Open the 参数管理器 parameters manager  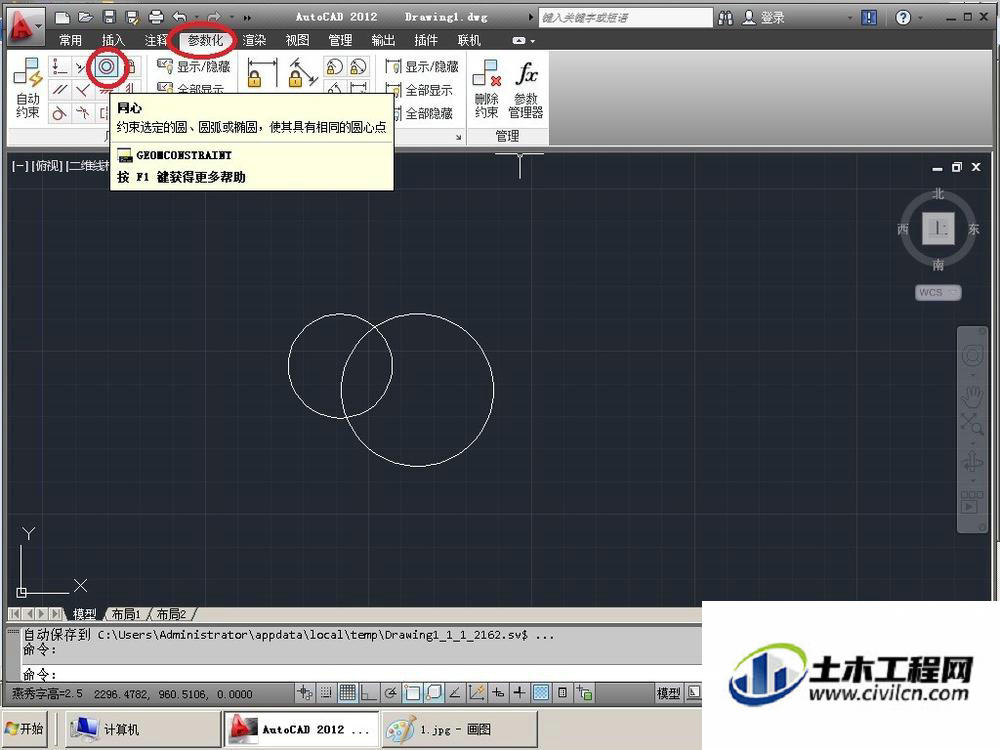click(526, 88)
